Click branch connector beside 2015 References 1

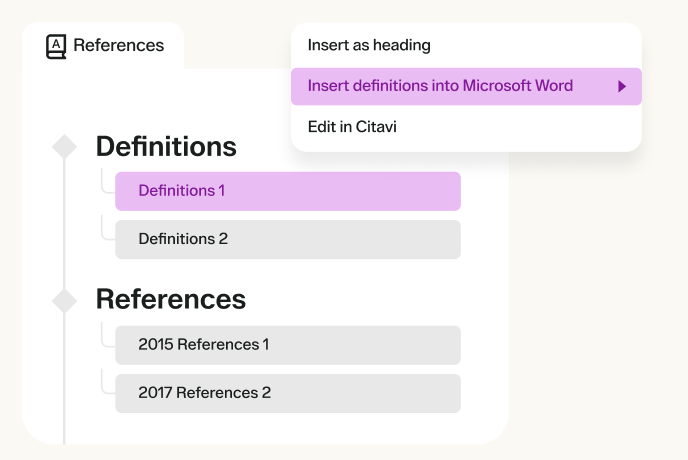106,338
